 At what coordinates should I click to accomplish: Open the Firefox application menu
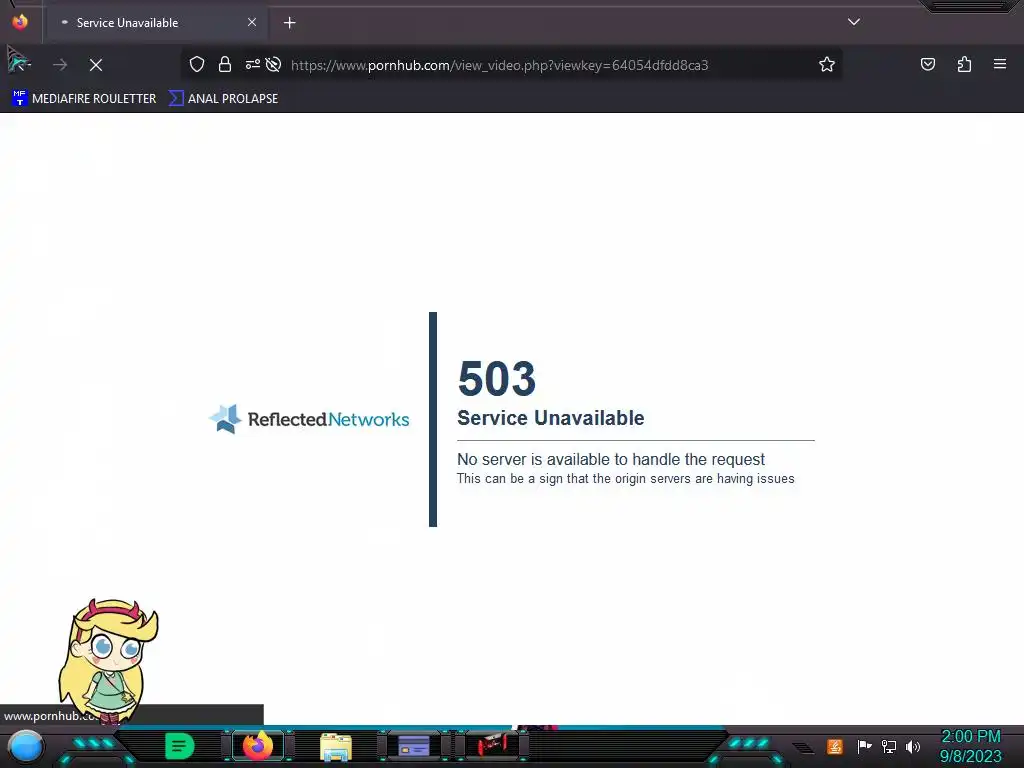(x=1000, y=64)
